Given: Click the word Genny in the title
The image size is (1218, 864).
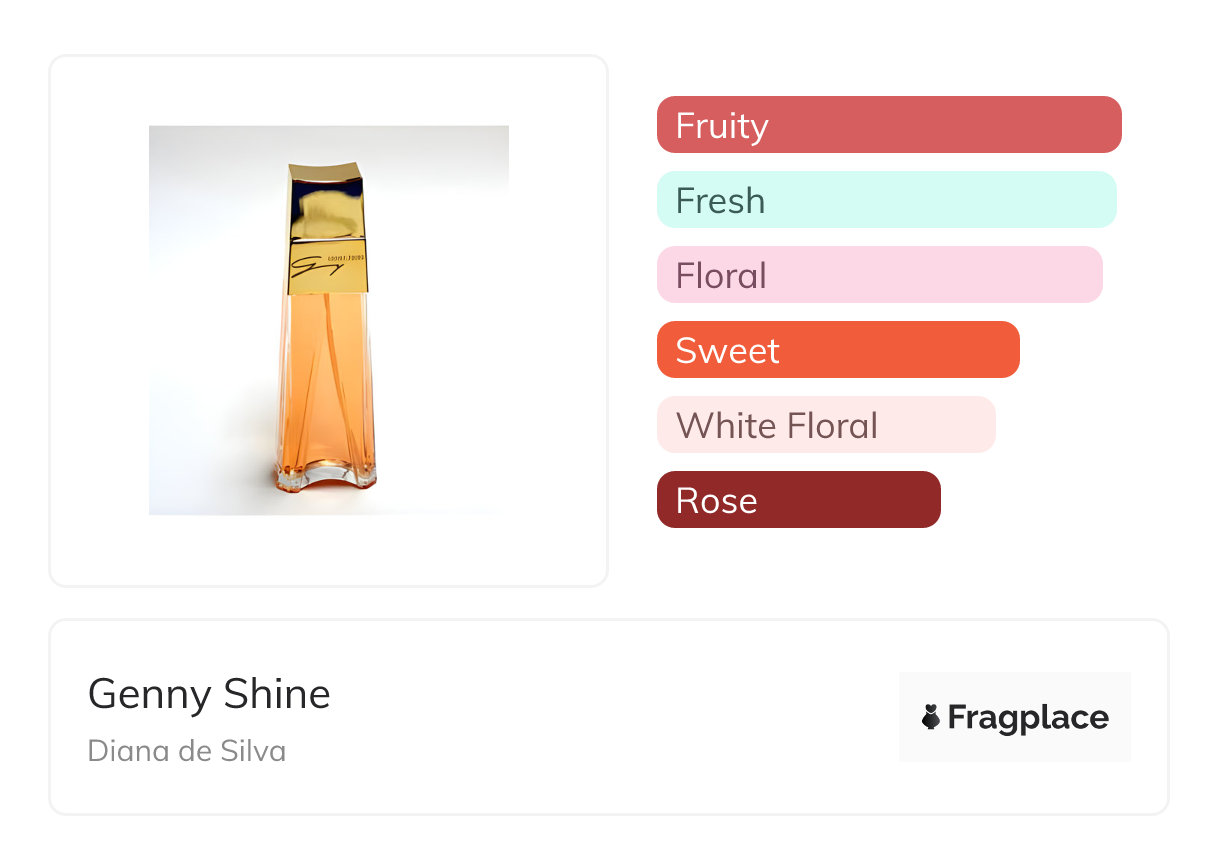Looking at the screenshot, I should 148,694.
